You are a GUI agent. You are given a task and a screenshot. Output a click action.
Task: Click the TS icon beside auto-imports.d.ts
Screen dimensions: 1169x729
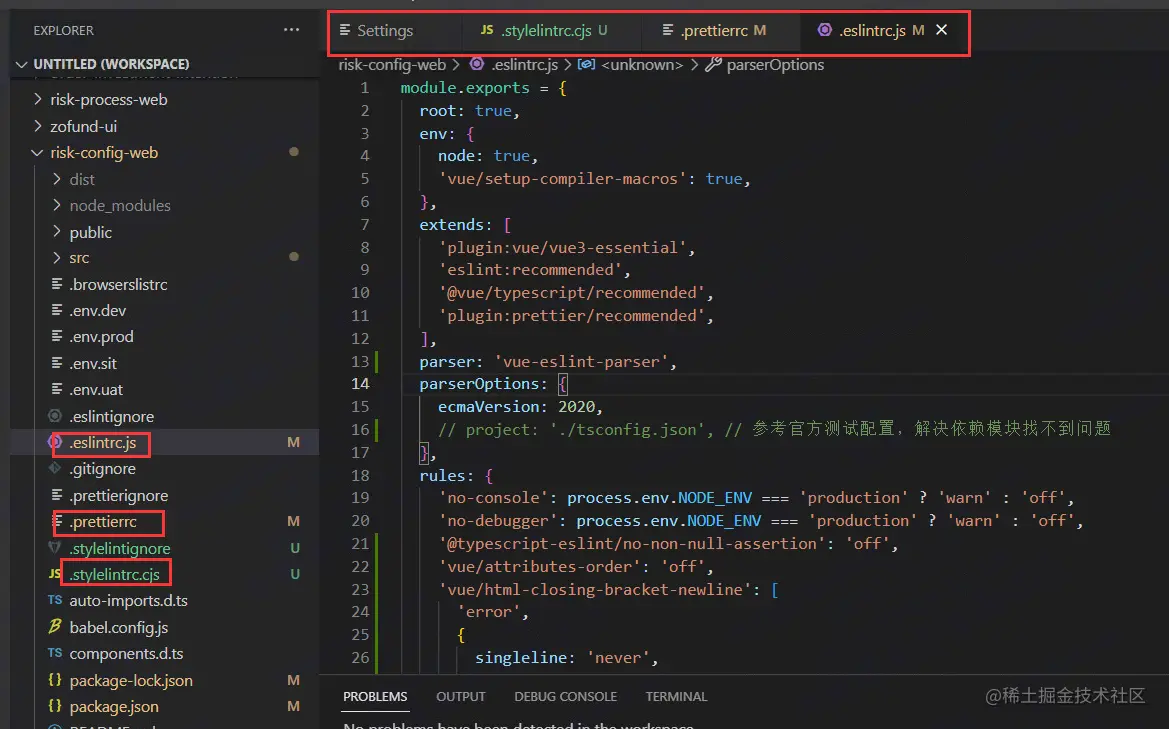[x=55, y=601]
